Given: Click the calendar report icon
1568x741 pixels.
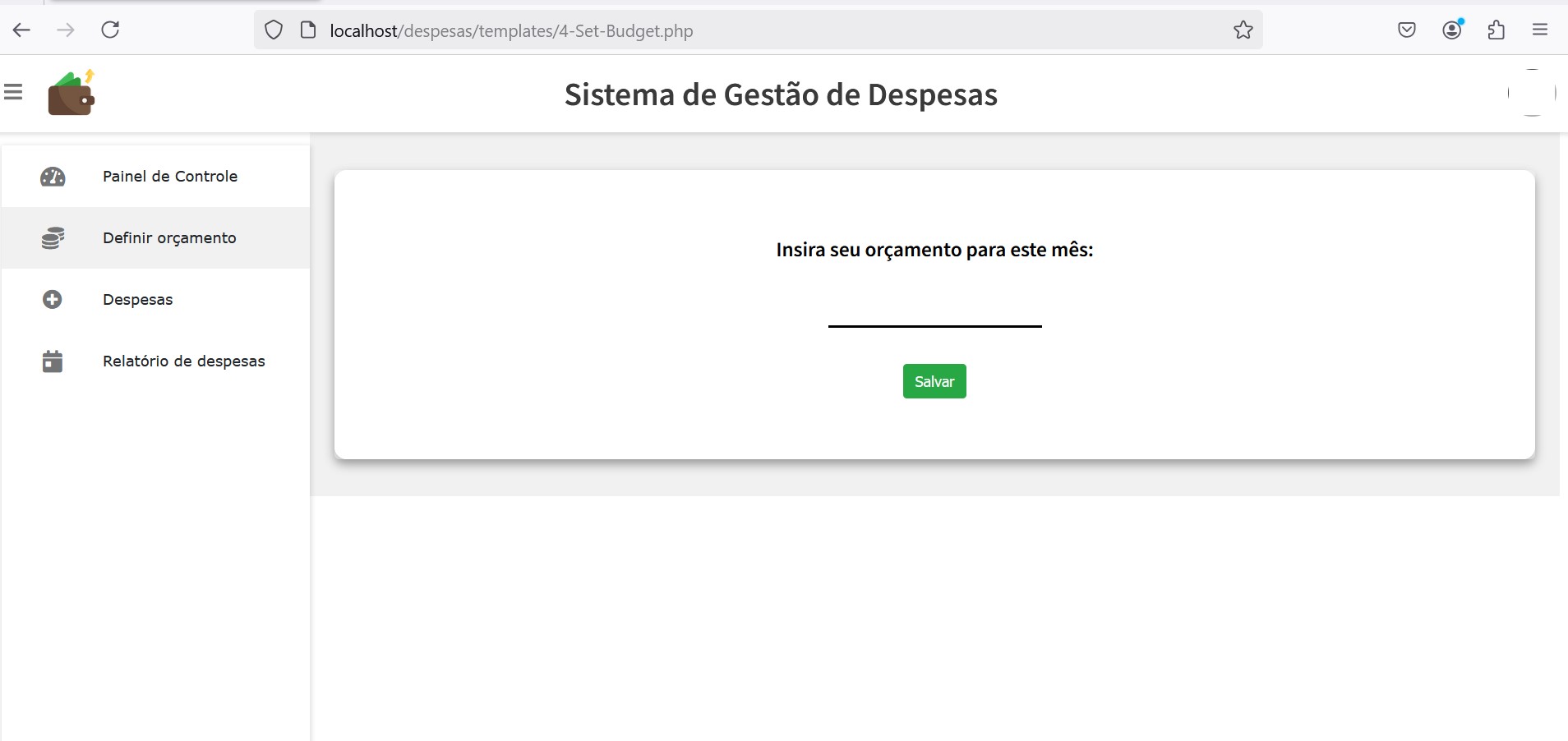Looking at the screenshot, I should tap(53, 361).
